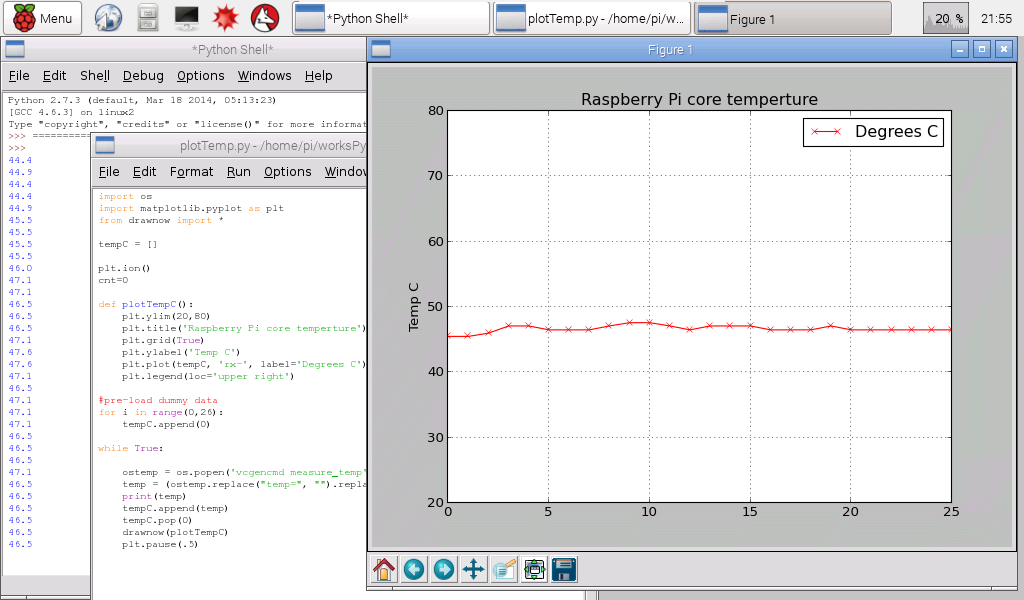This screenshot has width=1024, height=600.
Task: Open Figure 1 window menu icon
Action: tap(381, 49)
